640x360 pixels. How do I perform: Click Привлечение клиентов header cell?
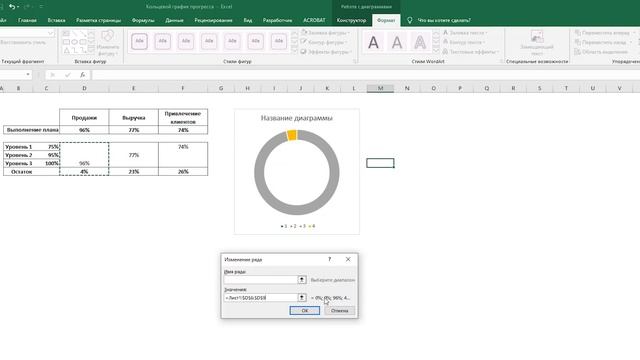(x=183, y=118)
